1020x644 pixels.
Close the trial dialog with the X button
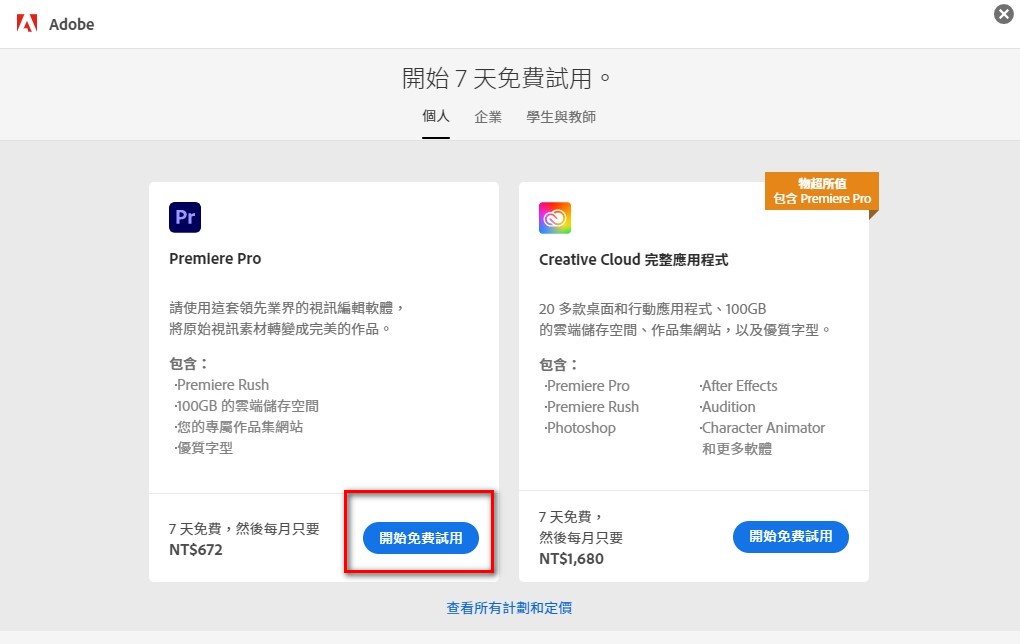[x=1003, y=14]
